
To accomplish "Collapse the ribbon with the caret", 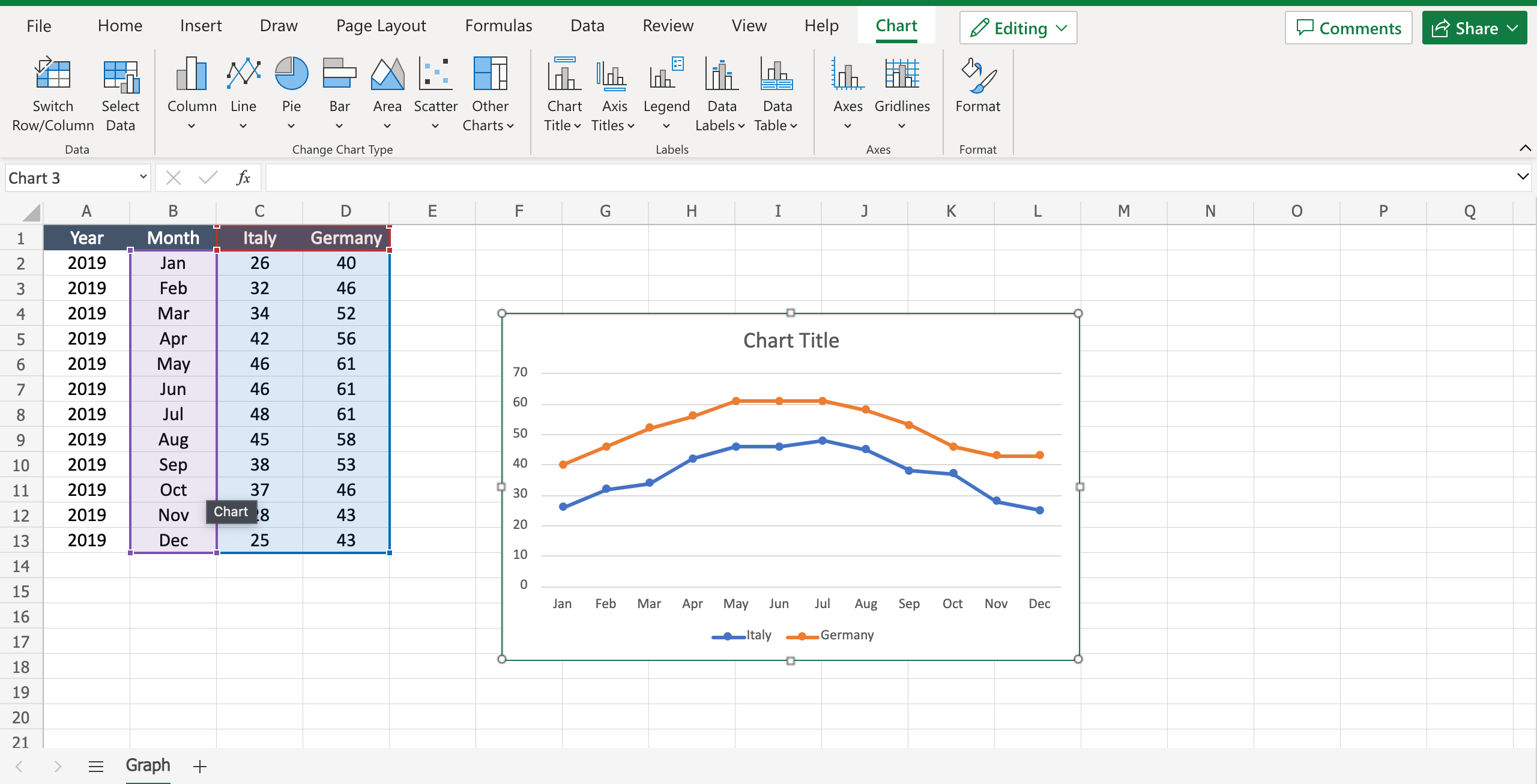I will [1525, 148].
